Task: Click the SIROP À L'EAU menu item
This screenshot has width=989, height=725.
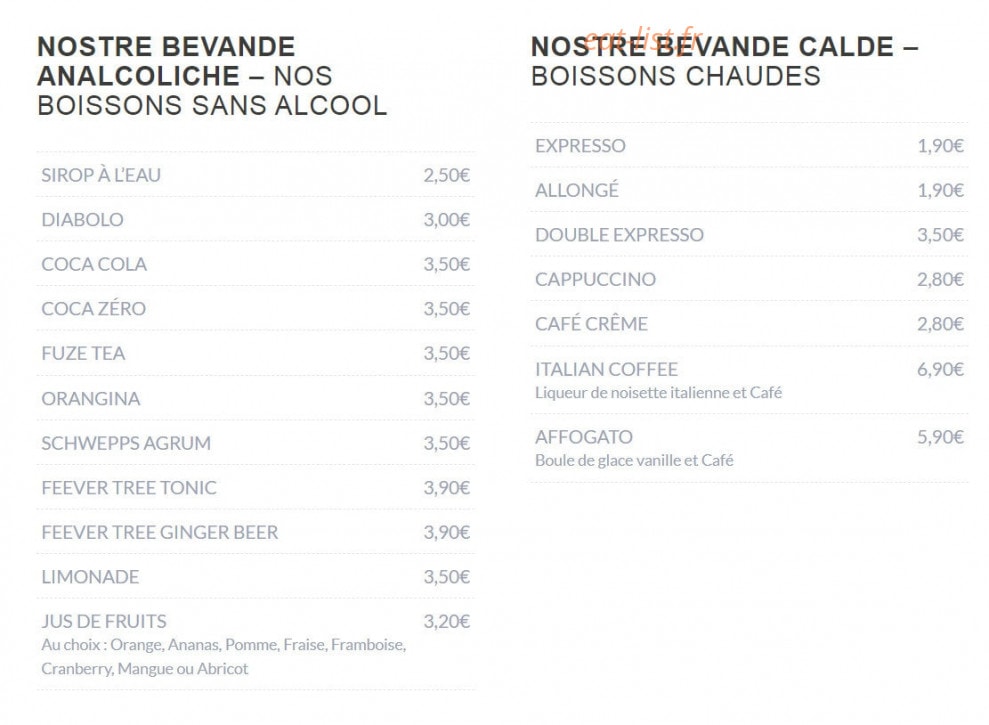Action: [x=255, y=175]
